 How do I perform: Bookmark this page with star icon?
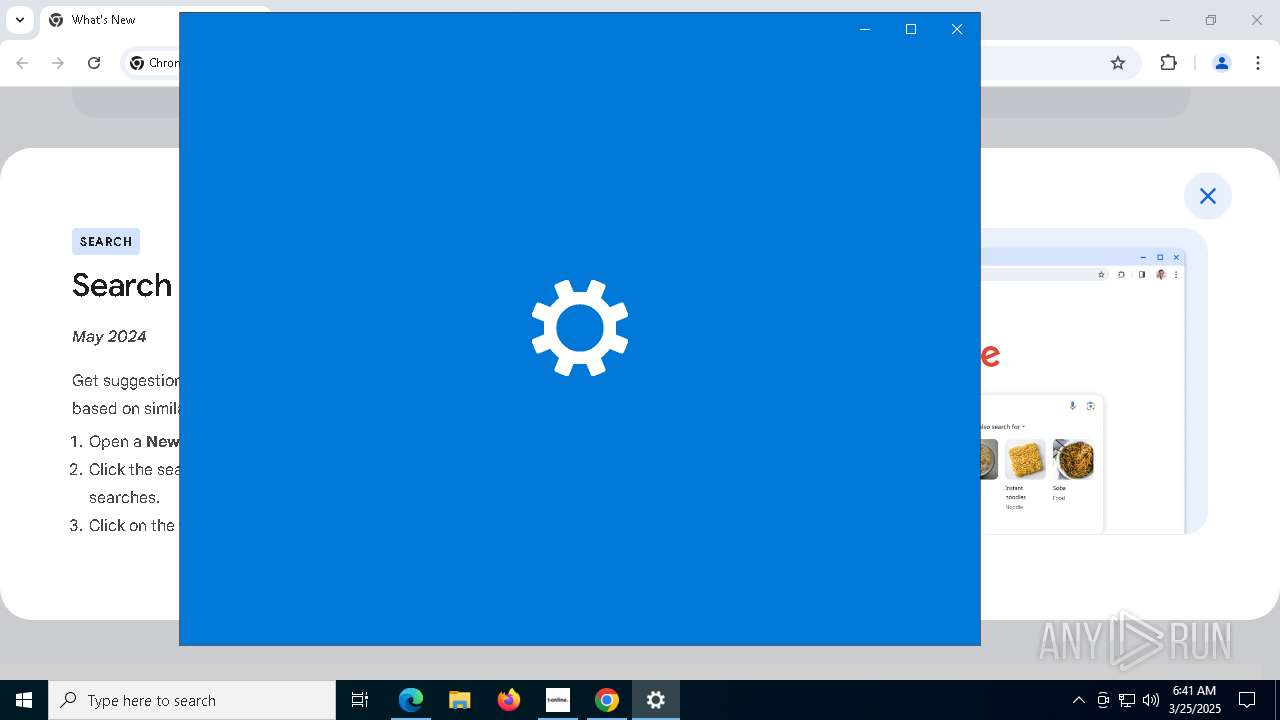(x=1118, y=63)
